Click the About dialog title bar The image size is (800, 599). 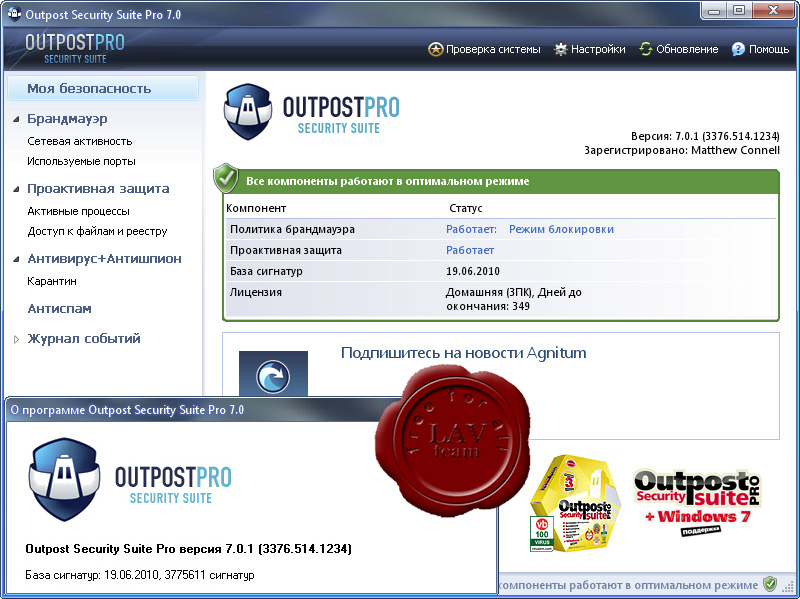(194, 410)
